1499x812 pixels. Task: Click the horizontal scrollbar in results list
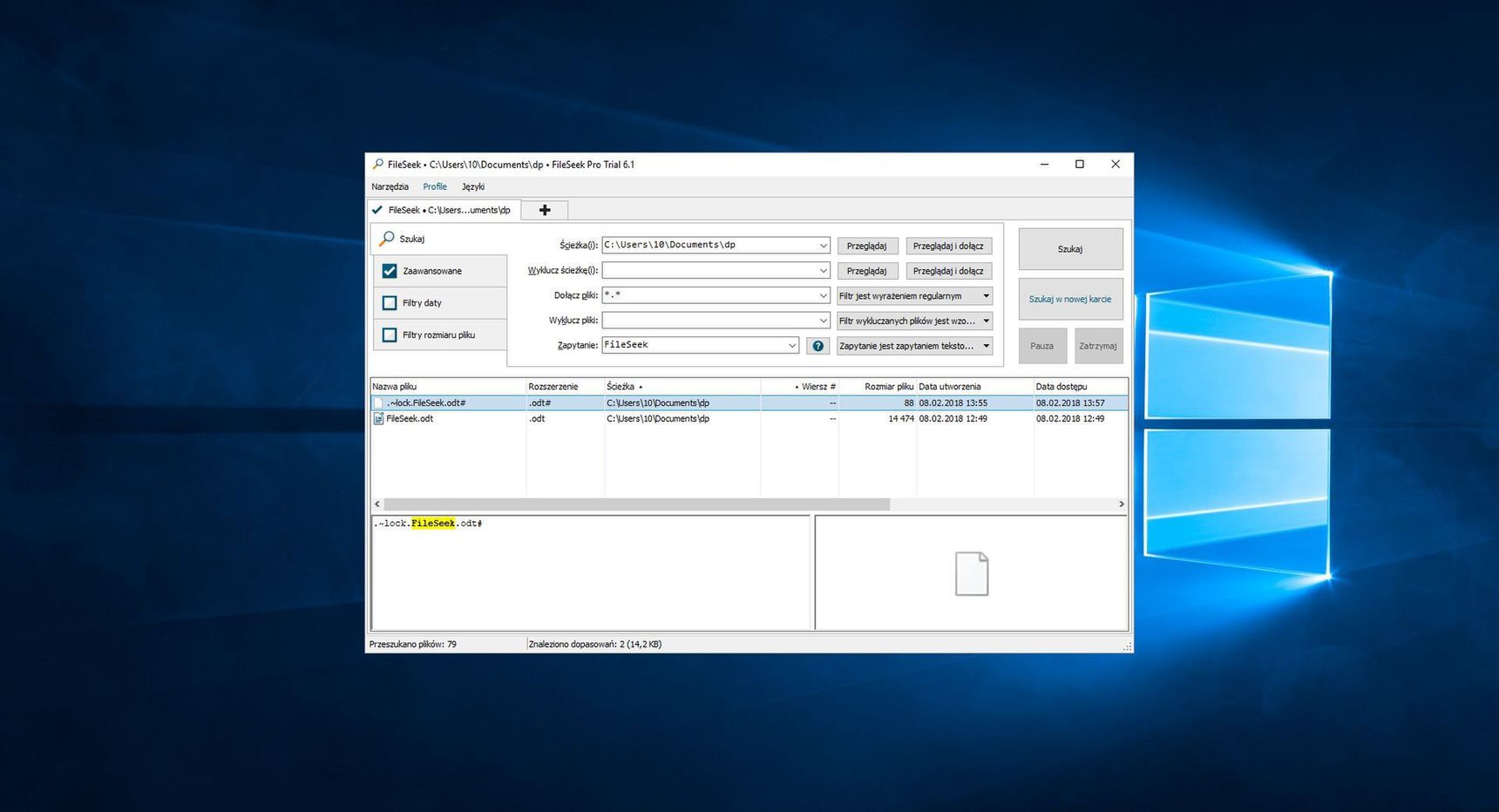pyautogui.click(x=636, y=504)
